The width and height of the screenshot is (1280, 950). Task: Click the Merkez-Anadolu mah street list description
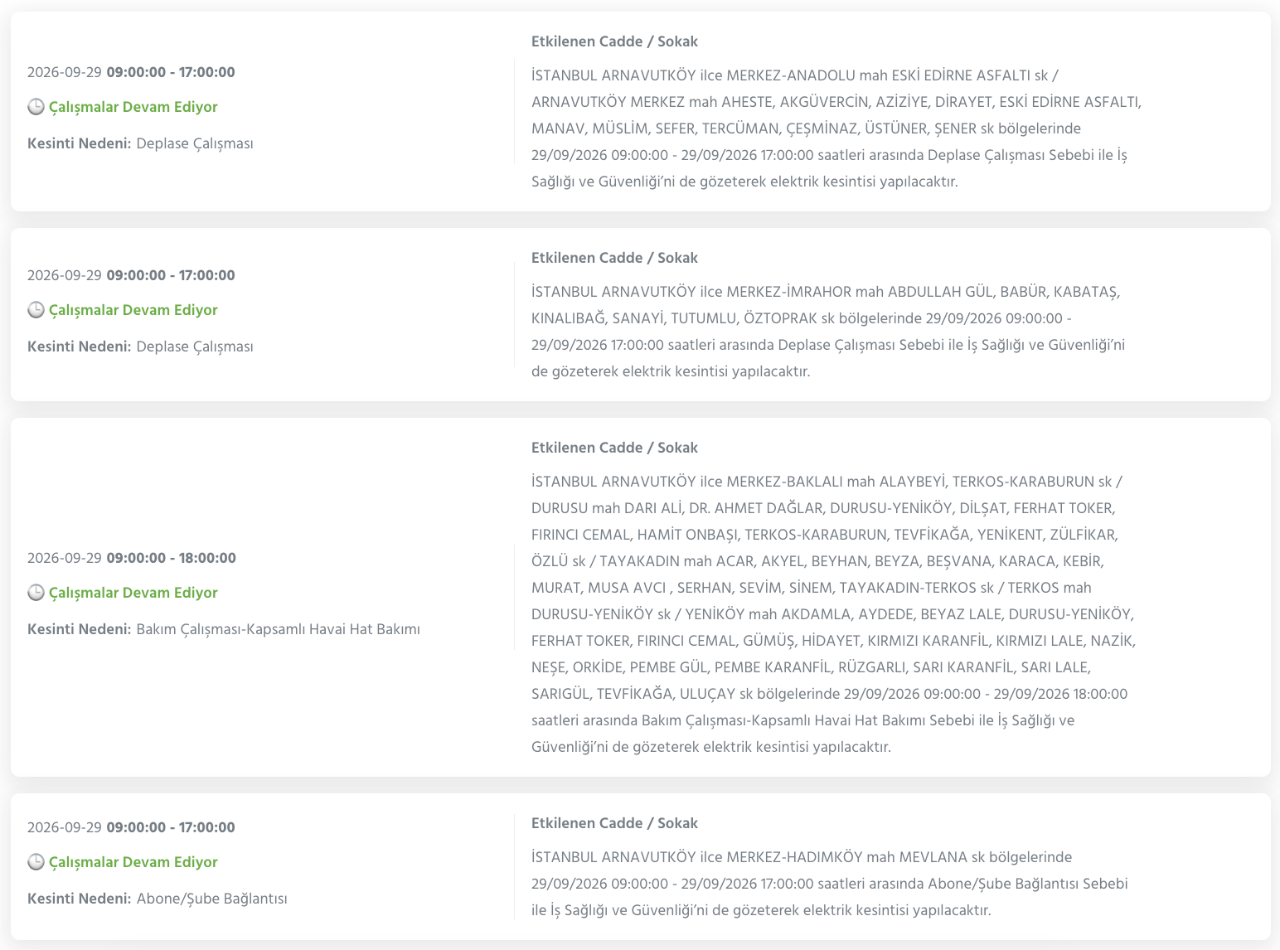coord(836,129)
